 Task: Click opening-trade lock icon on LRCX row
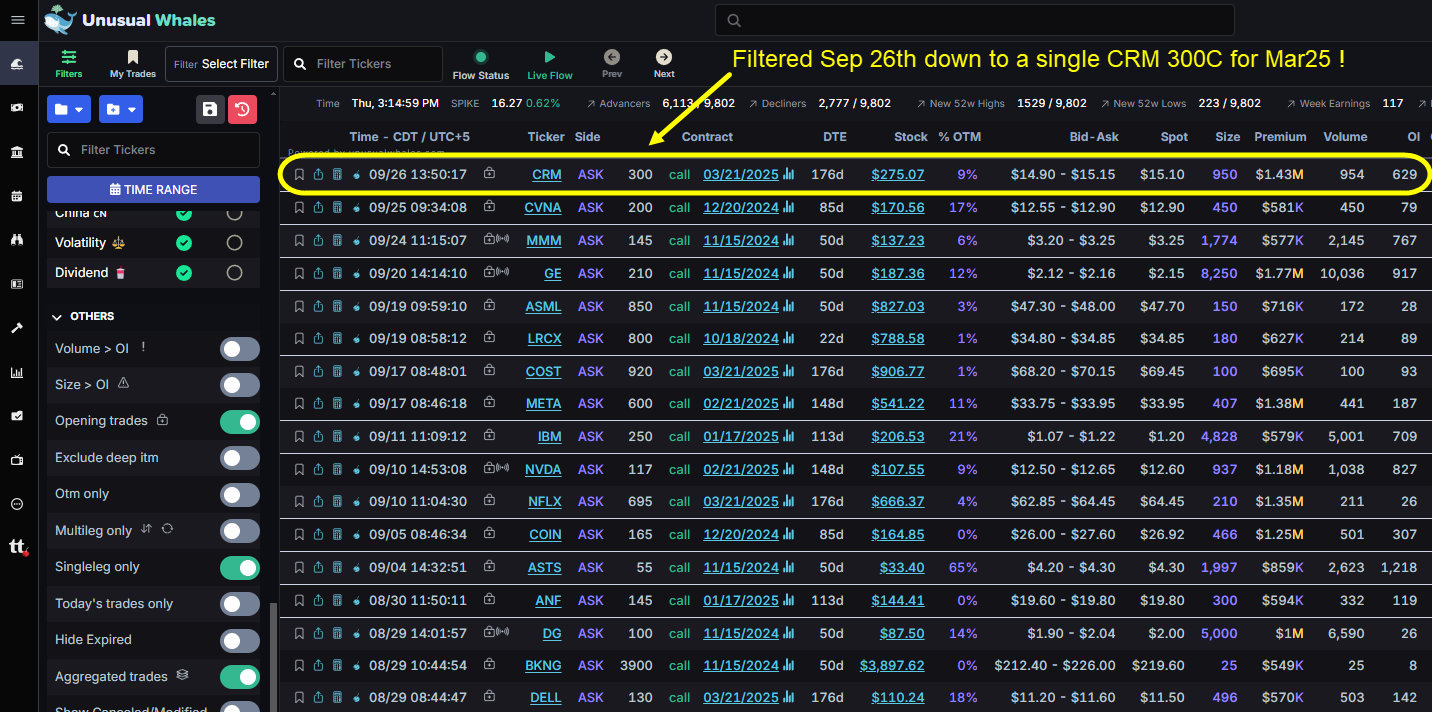pos(489,338)
